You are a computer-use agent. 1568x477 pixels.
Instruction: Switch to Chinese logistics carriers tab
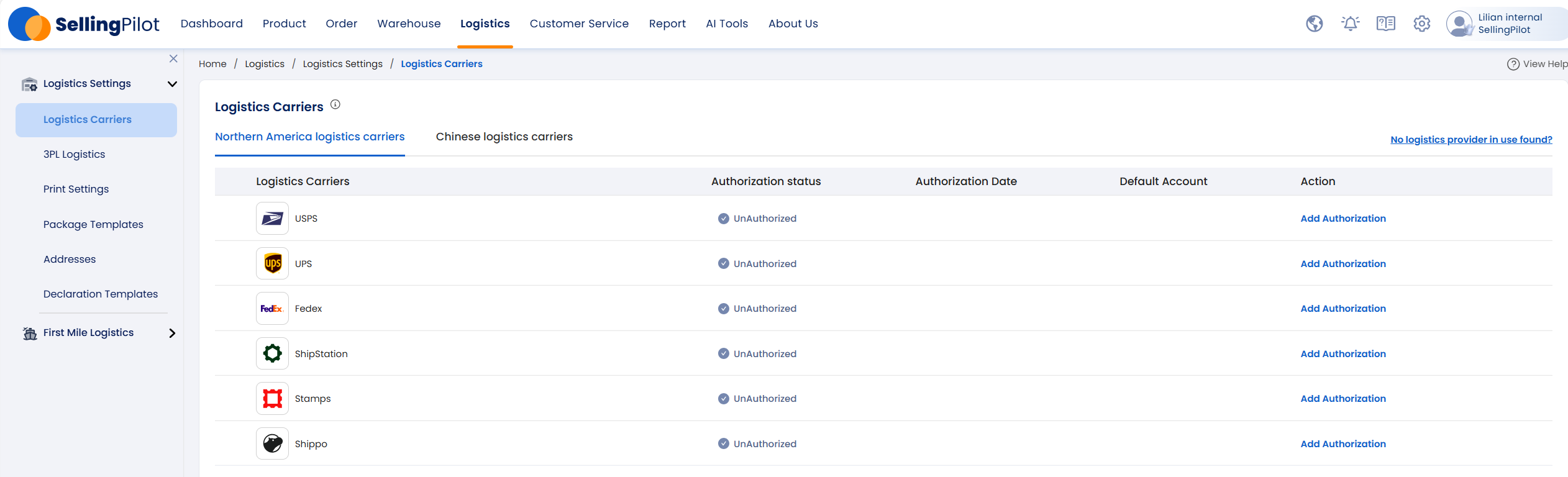point(504,137)
